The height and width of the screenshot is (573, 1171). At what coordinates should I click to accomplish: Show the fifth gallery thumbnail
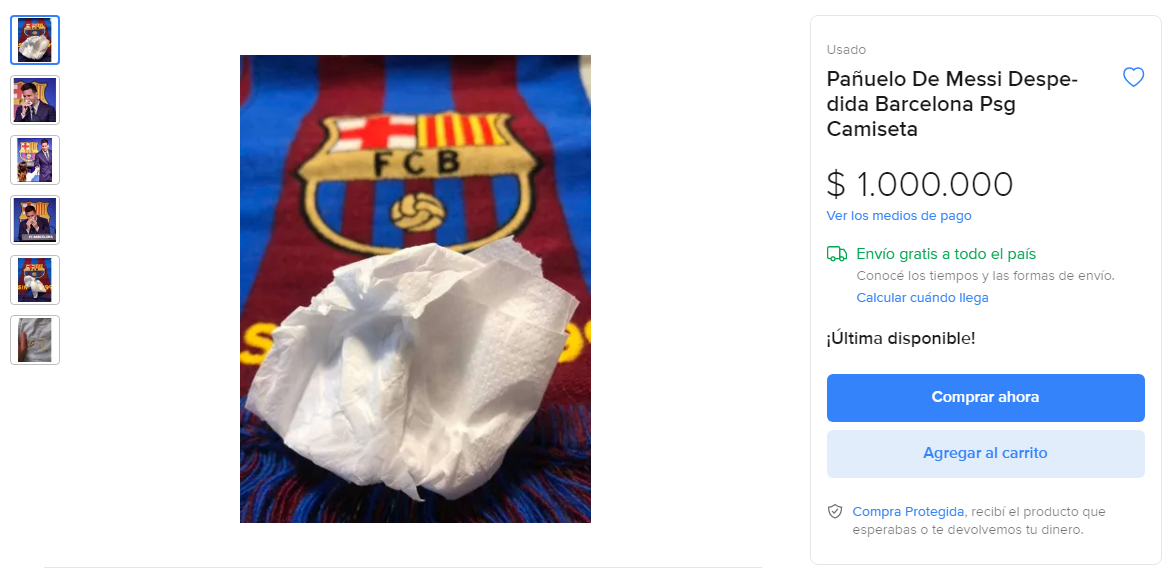35,280
